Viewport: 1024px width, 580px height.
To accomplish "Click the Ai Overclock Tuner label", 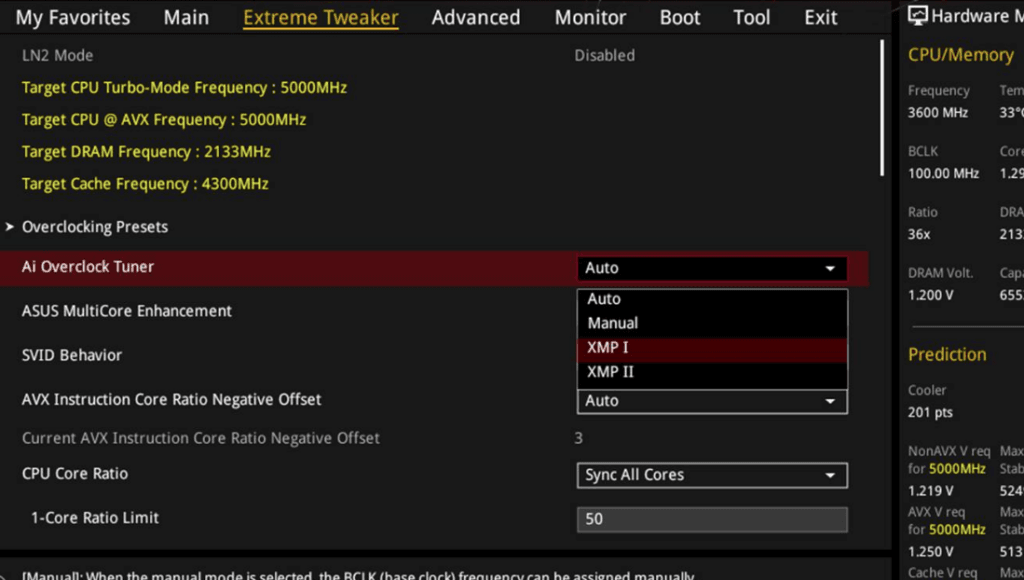I will pos(88,266).
